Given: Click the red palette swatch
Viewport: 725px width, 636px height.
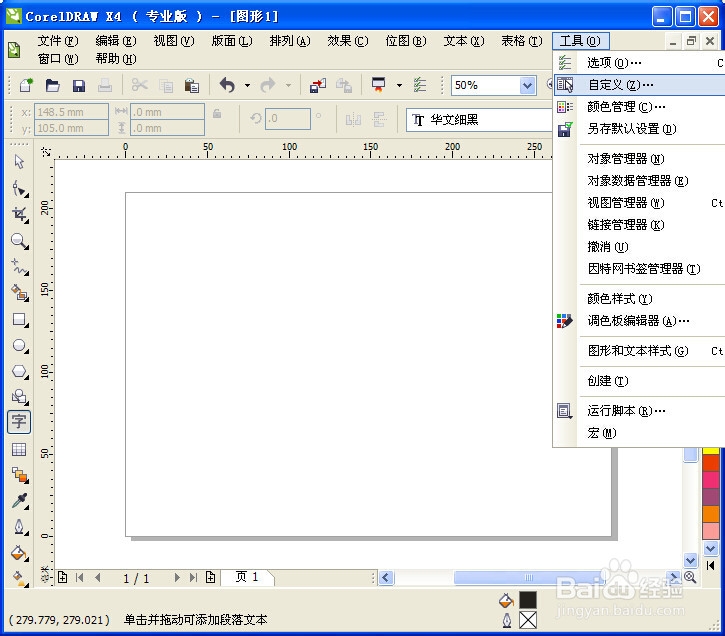Looking at the screenshot, I should (711, 463).
